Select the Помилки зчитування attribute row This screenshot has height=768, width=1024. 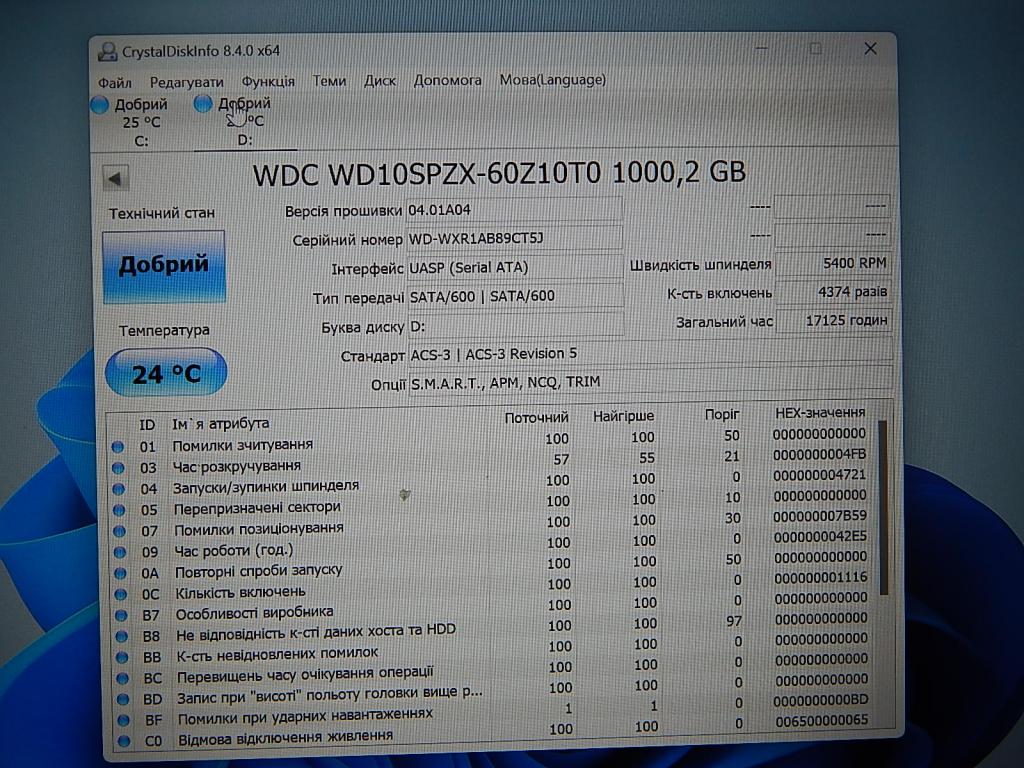(491, 440)
